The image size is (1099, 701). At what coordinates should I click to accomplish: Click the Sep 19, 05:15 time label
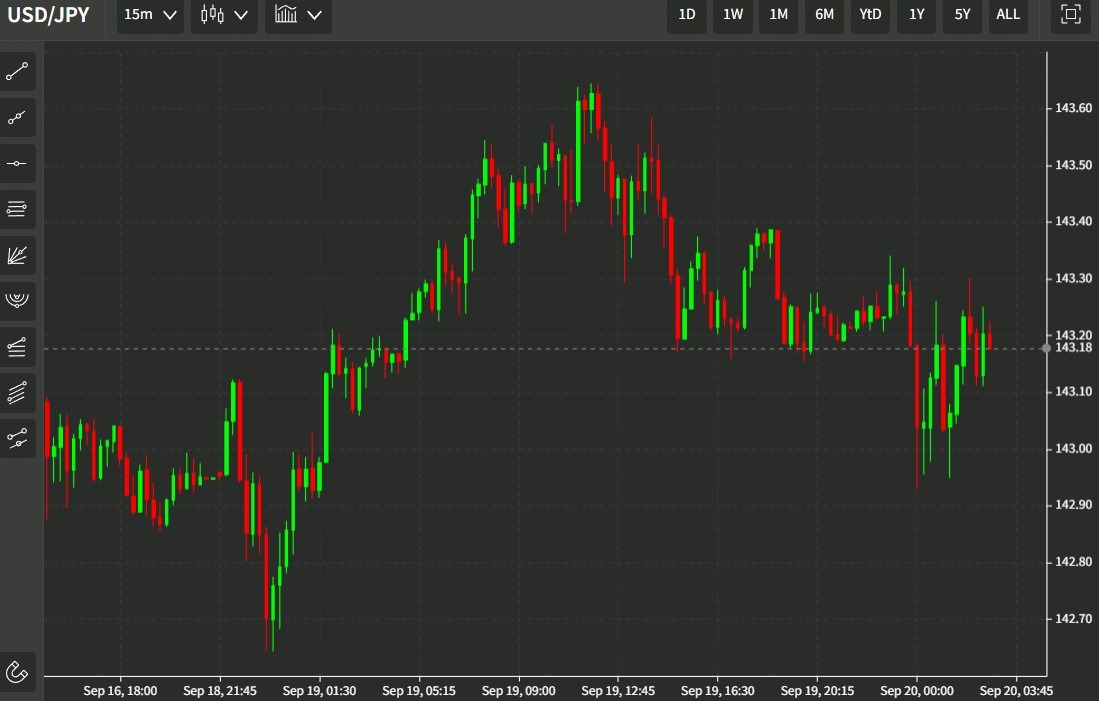tap(419, 691)
